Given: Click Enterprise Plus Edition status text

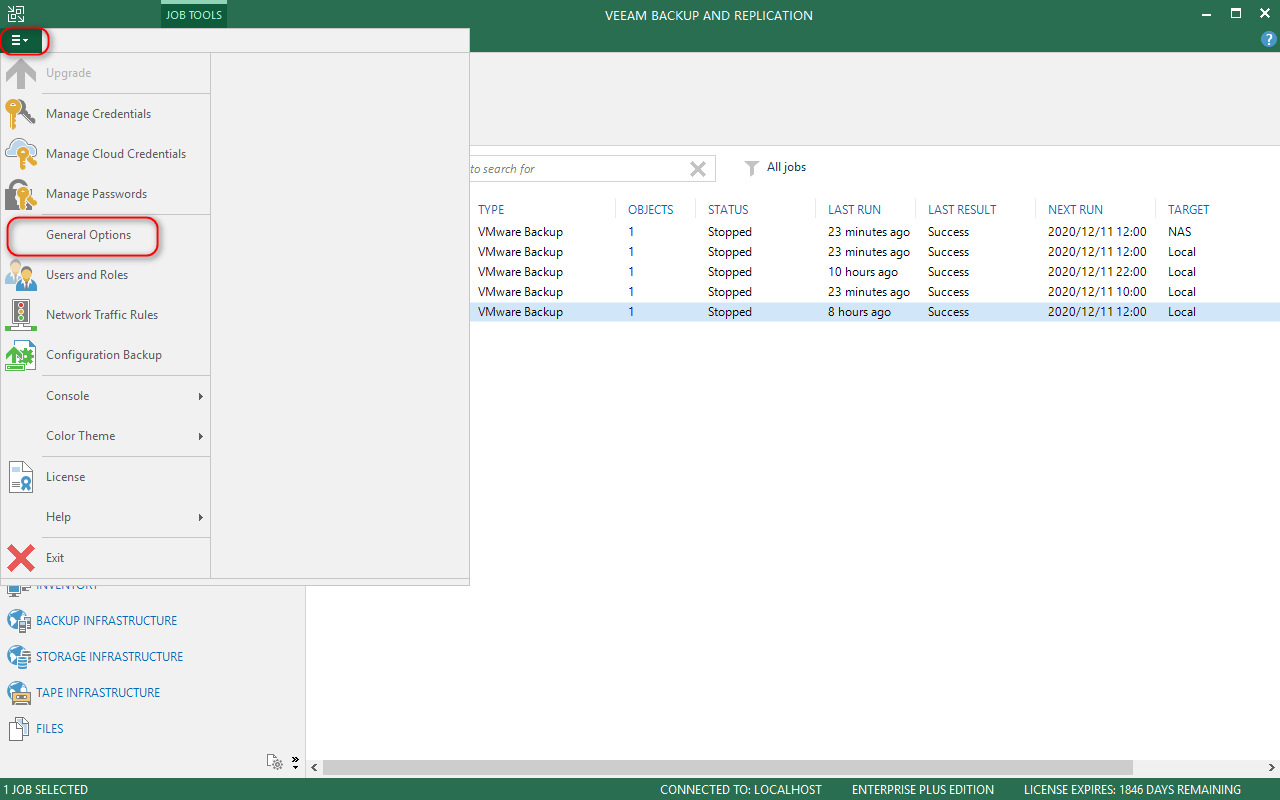Looking at the screenshot, I should (923, 790).
